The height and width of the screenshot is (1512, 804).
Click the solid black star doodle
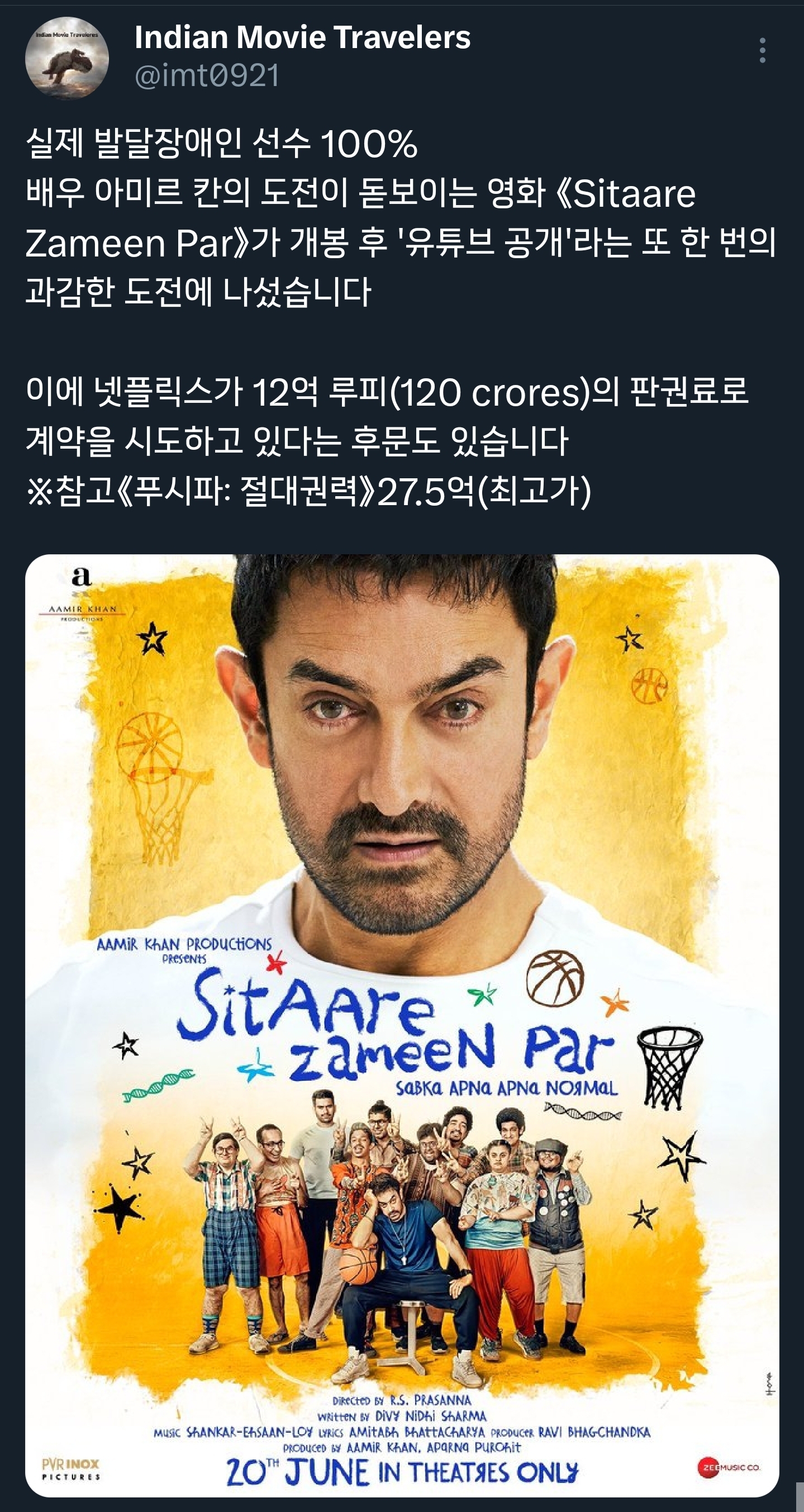120,1210
